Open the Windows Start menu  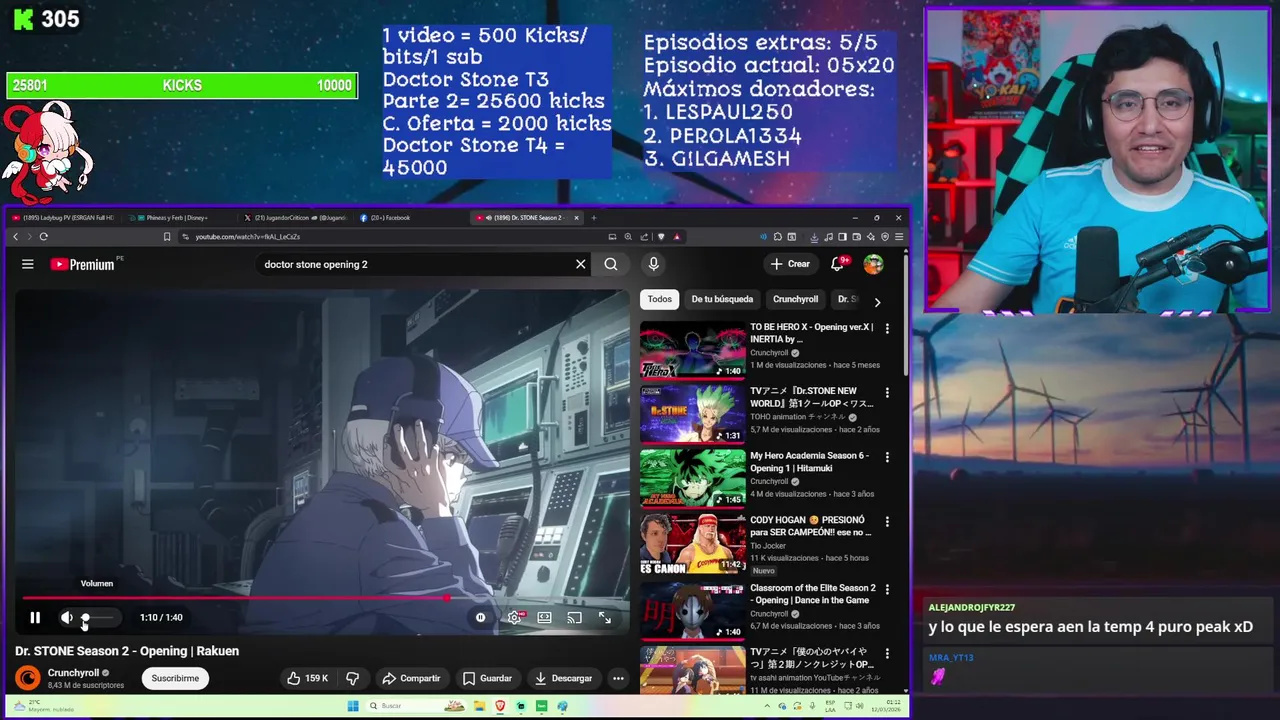[352, 706]
